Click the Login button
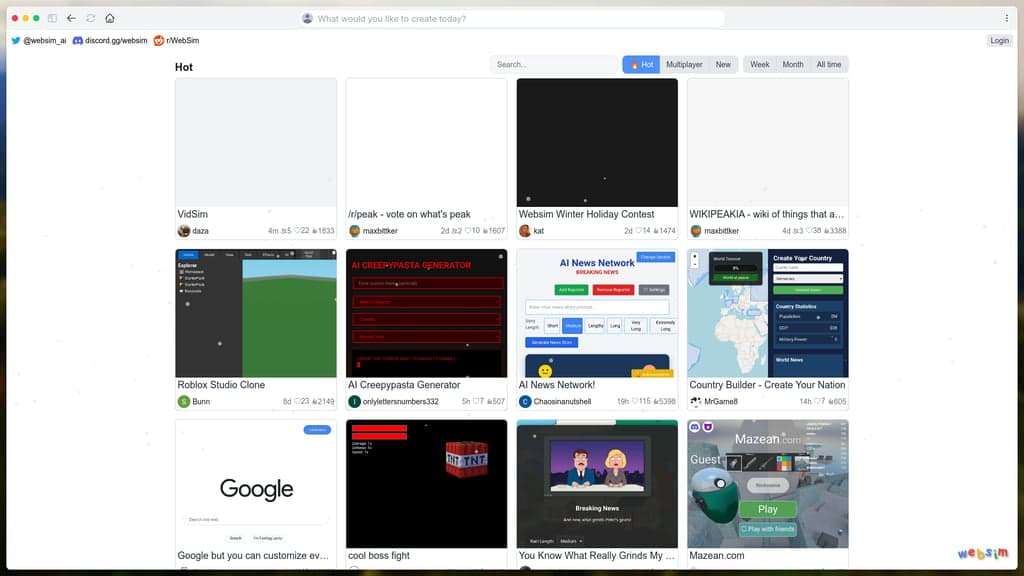 click(x=999, y=40)
